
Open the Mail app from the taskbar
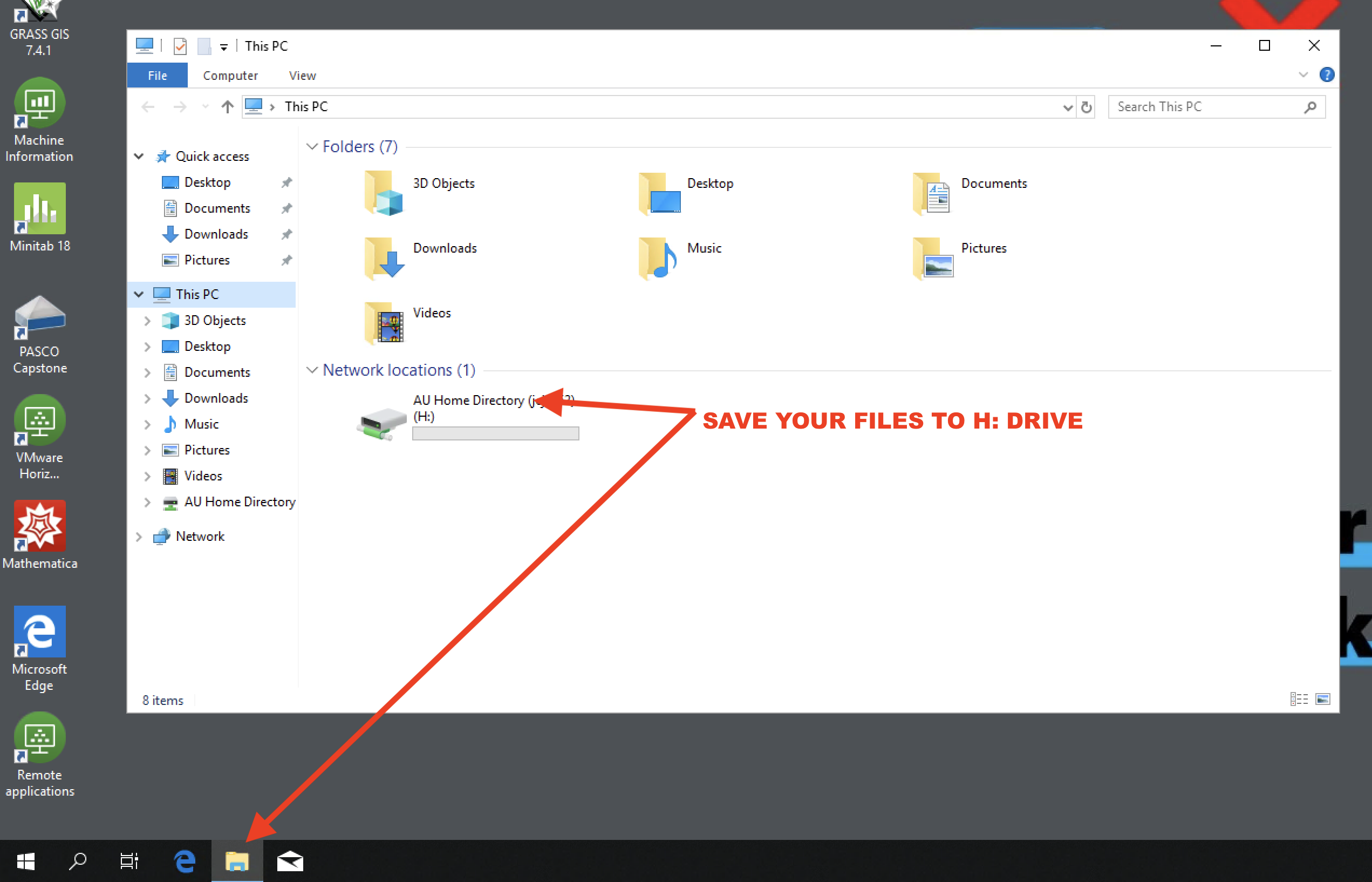click(289, 860)
